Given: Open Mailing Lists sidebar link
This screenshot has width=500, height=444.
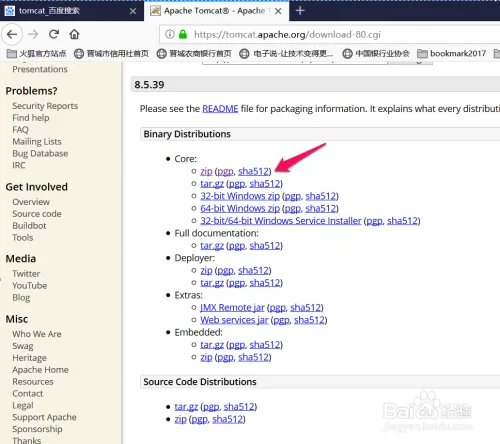Looking at the screenshot, I should (37, 142).
